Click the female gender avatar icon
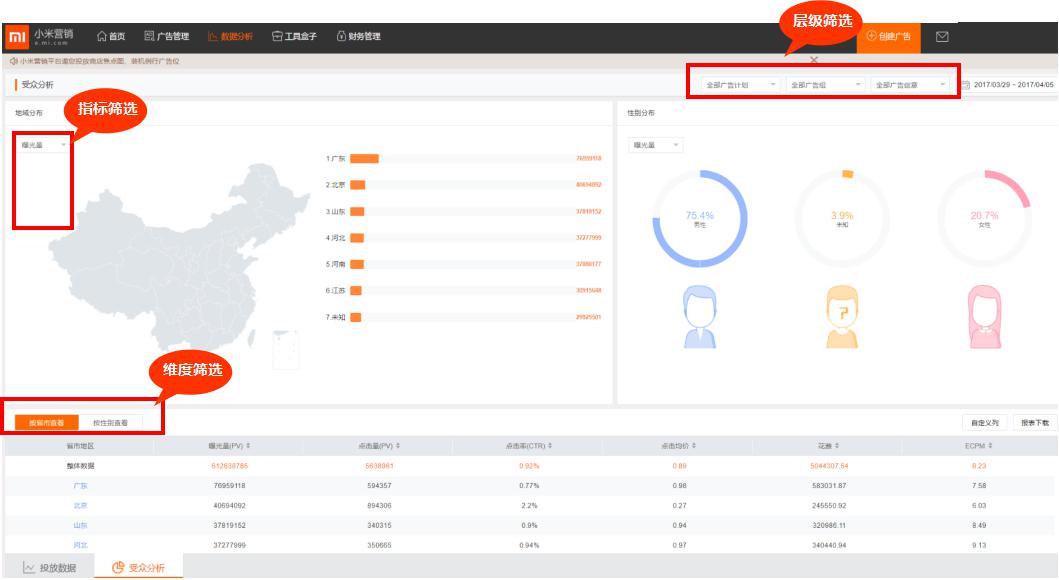The height and width of the screenshot is (580, 1059). tap(983, 317)
